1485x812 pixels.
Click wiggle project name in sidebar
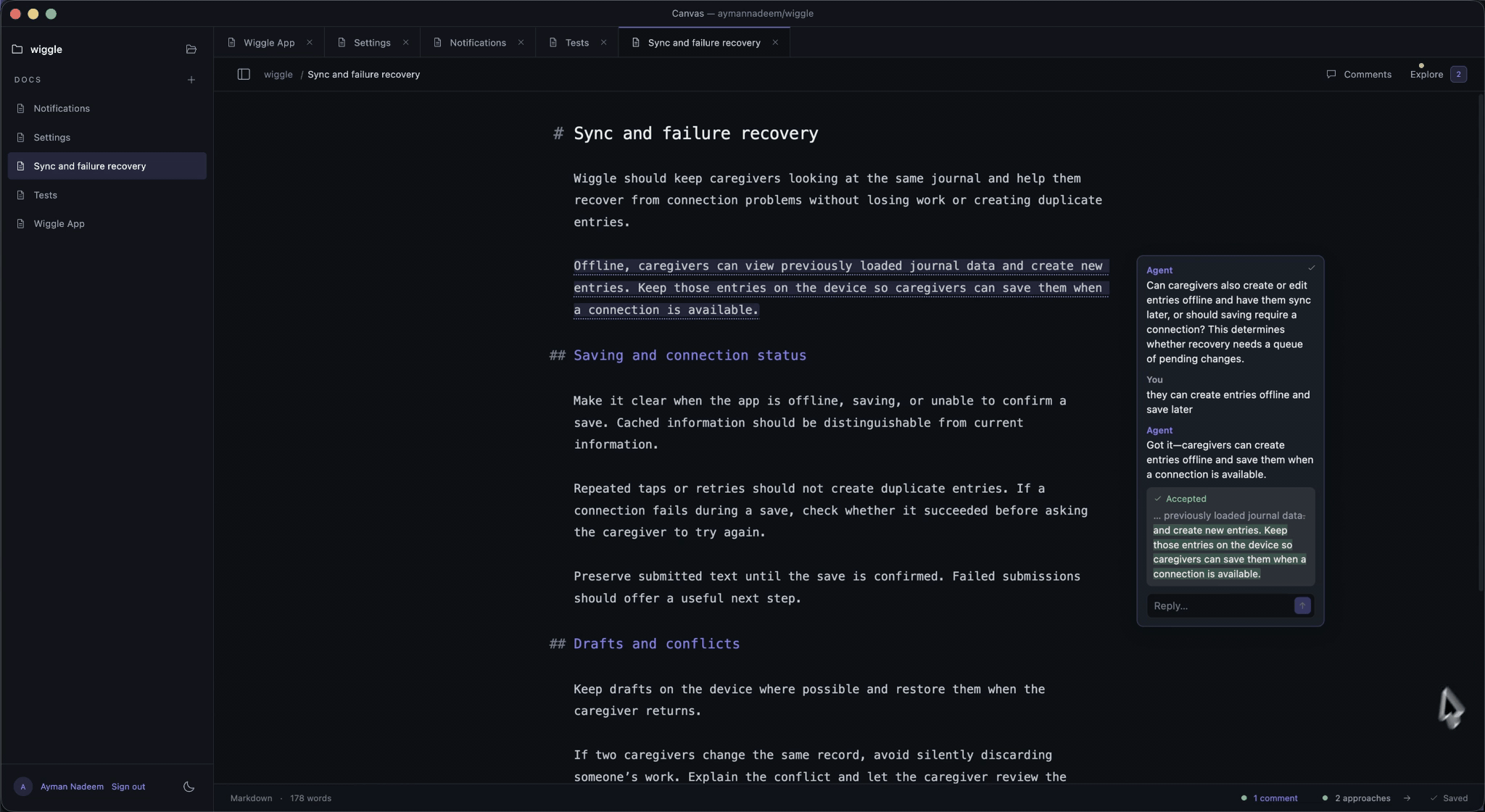(46, 49)
